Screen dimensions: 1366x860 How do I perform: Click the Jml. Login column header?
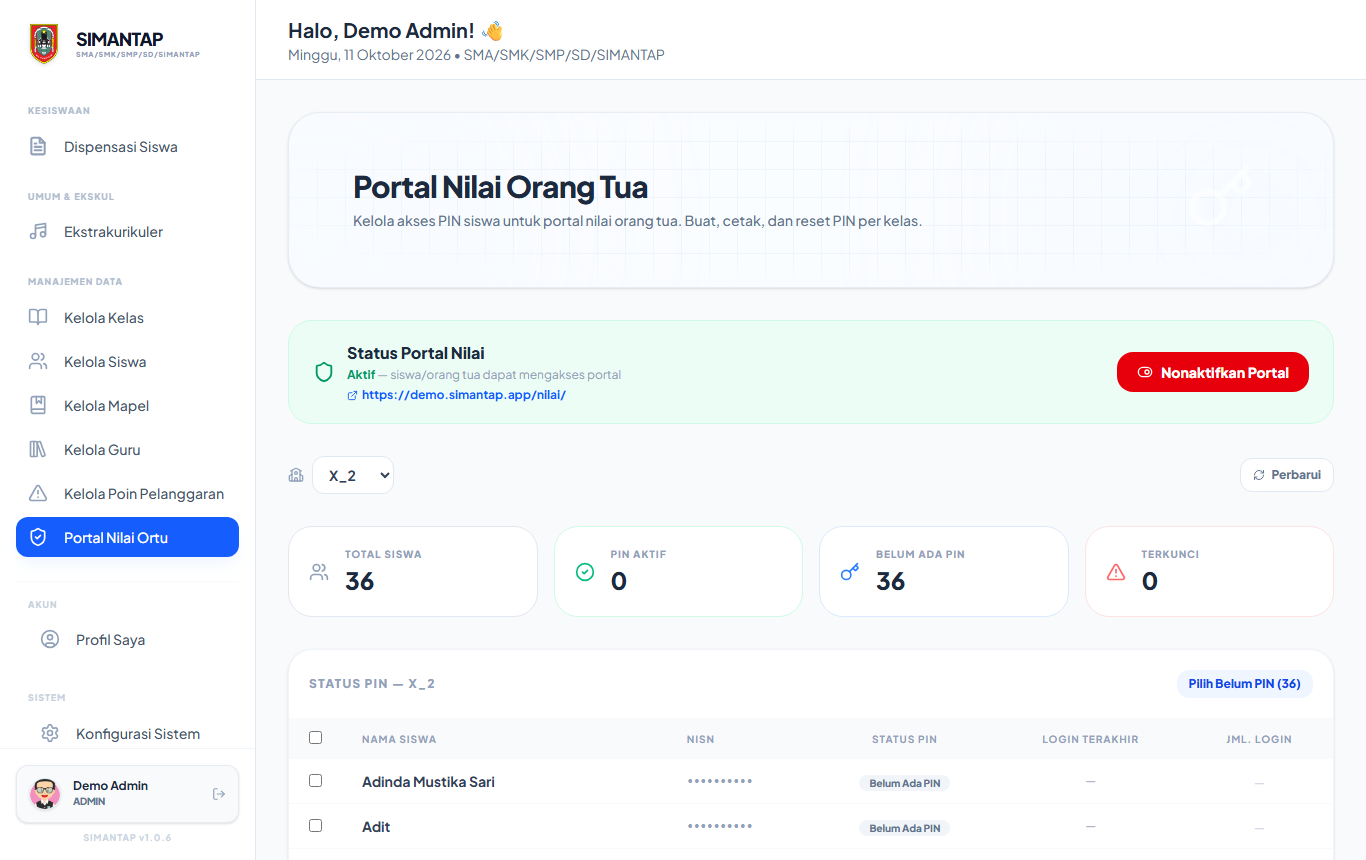coord(1259,739)
